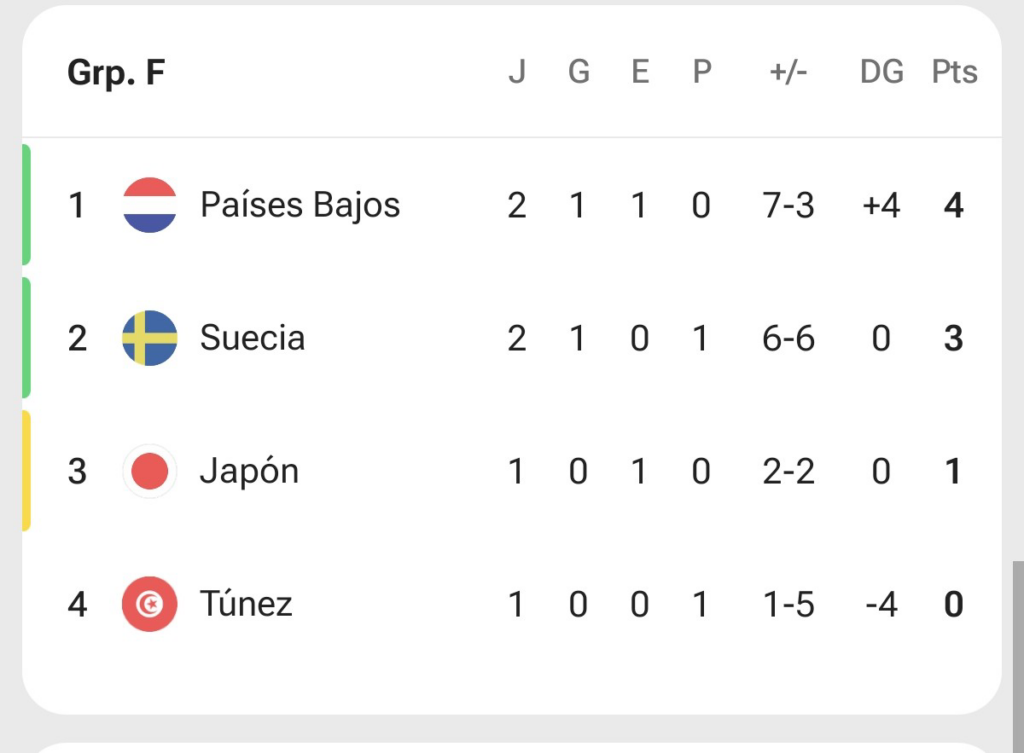
Task: Open the Suecia team page
Action: pos(252,338)
